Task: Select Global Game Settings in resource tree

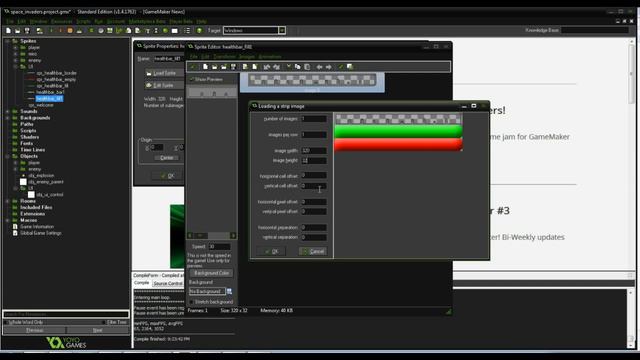Action: tap(41, 233)
